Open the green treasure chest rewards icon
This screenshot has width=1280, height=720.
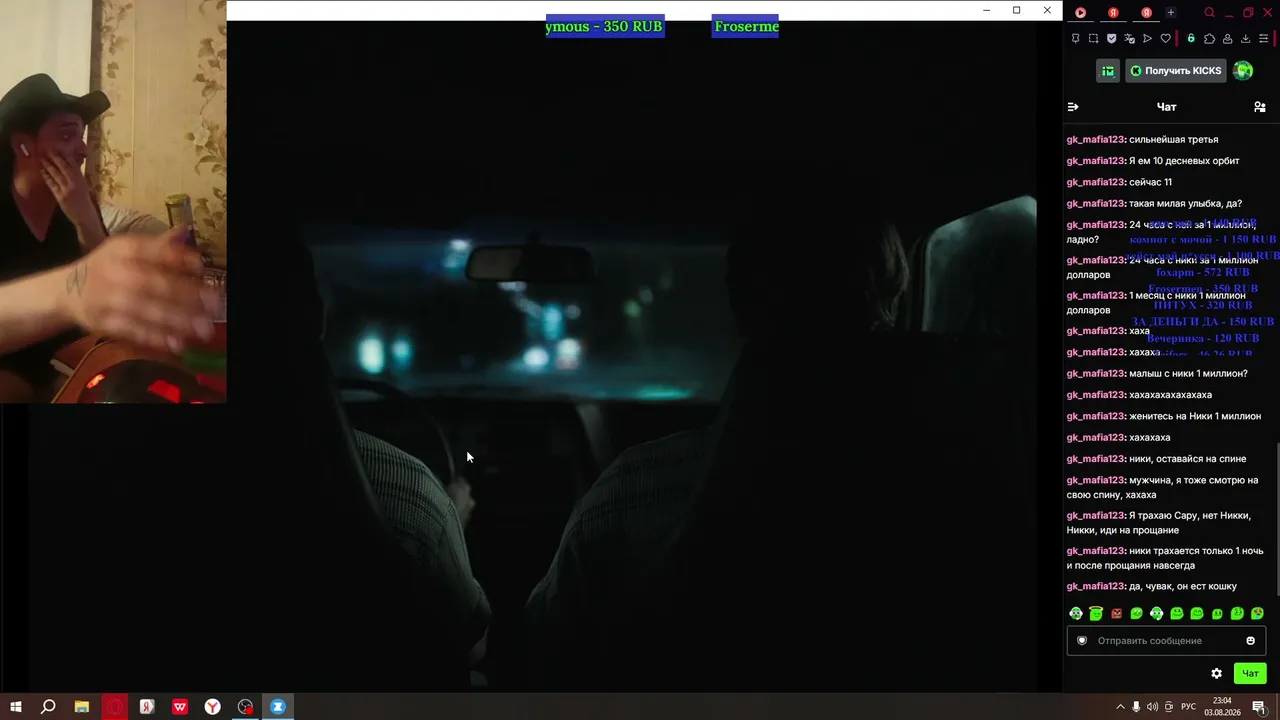pyautogui.click(x=1108, y=71)
